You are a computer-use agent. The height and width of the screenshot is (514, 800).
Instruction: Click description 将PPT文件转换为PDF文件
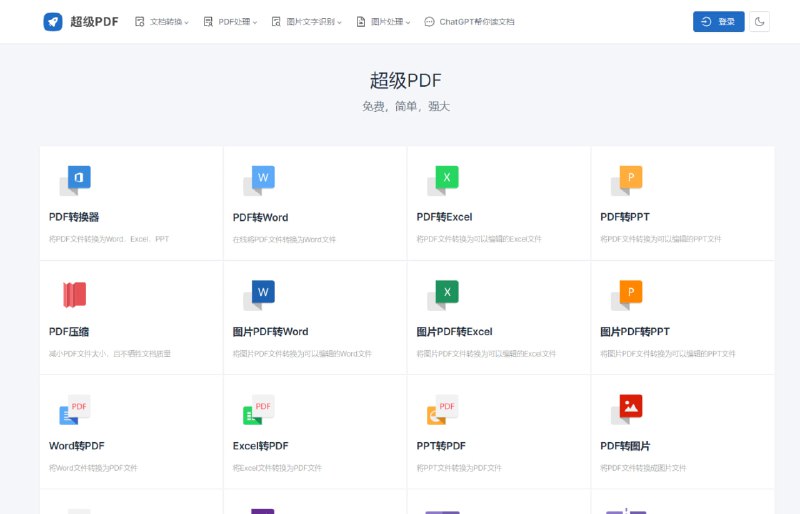tap(459, 468)
